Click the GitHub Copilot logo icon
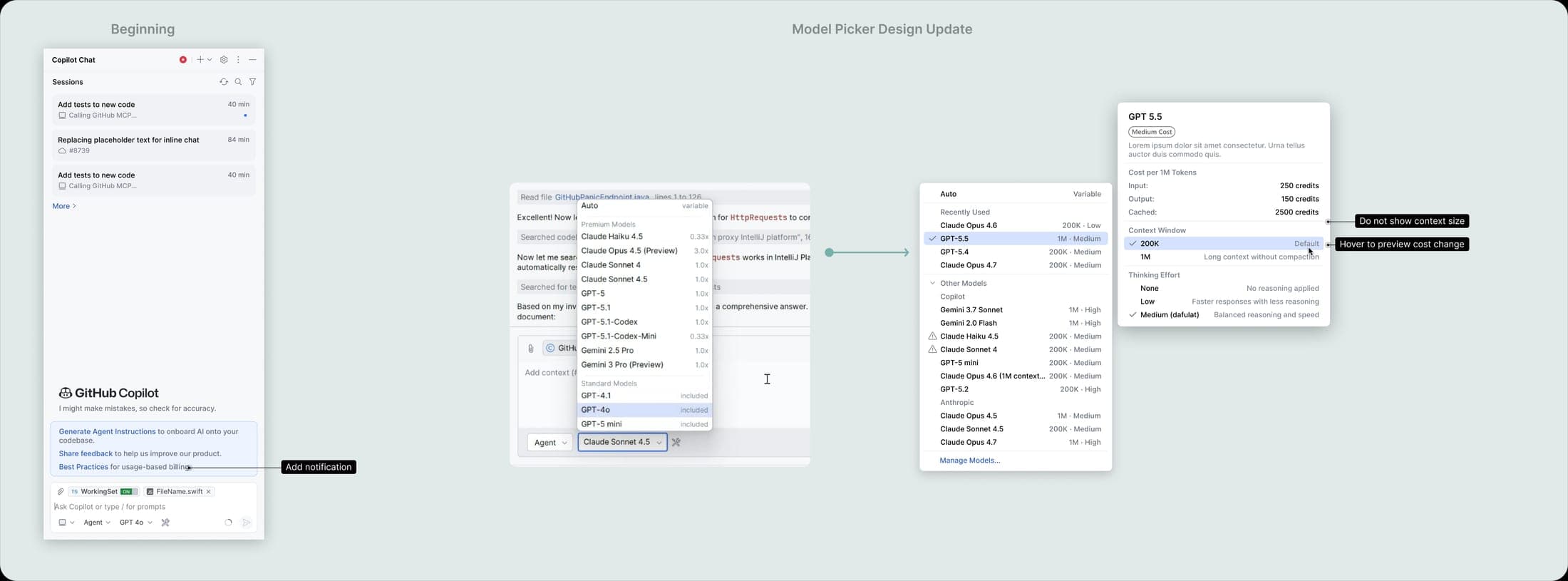Image resolution: width=1568 pixels, height=581 pixels. point(66,393)
